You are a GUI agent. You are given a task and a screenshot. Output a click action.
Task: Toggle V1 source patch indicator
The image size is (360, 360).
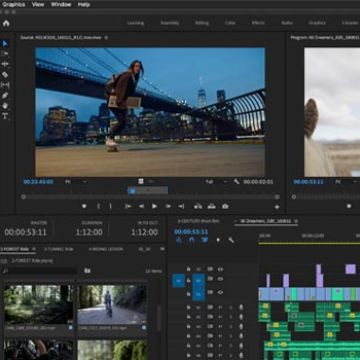[x=178, y=281]
